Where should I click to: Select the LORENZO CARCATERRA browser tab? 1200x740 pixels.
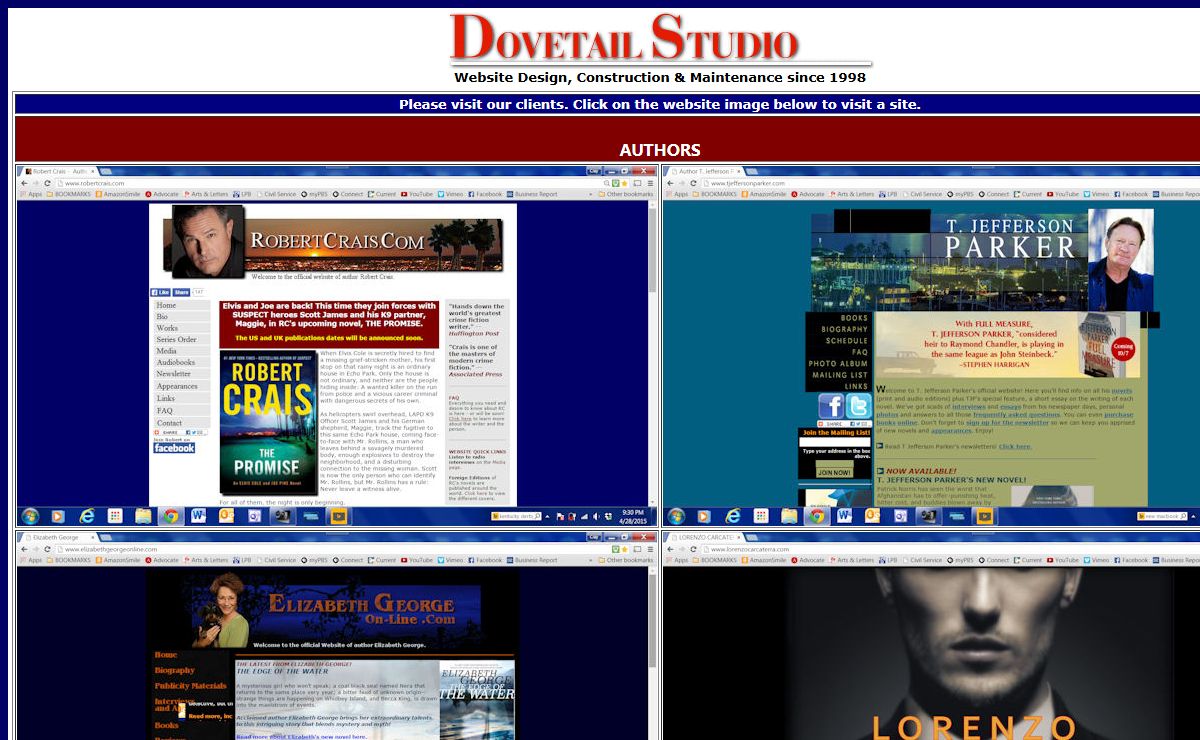click(x=705, y=537)
